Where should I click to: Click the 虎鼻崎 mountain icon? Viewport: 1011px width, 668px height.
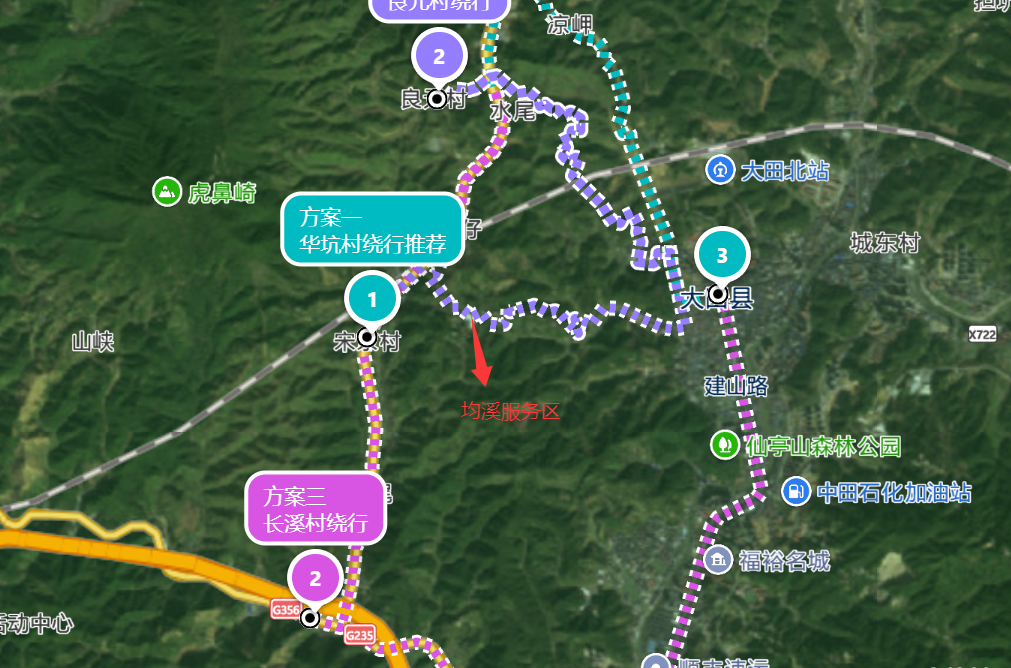(166, 192)
